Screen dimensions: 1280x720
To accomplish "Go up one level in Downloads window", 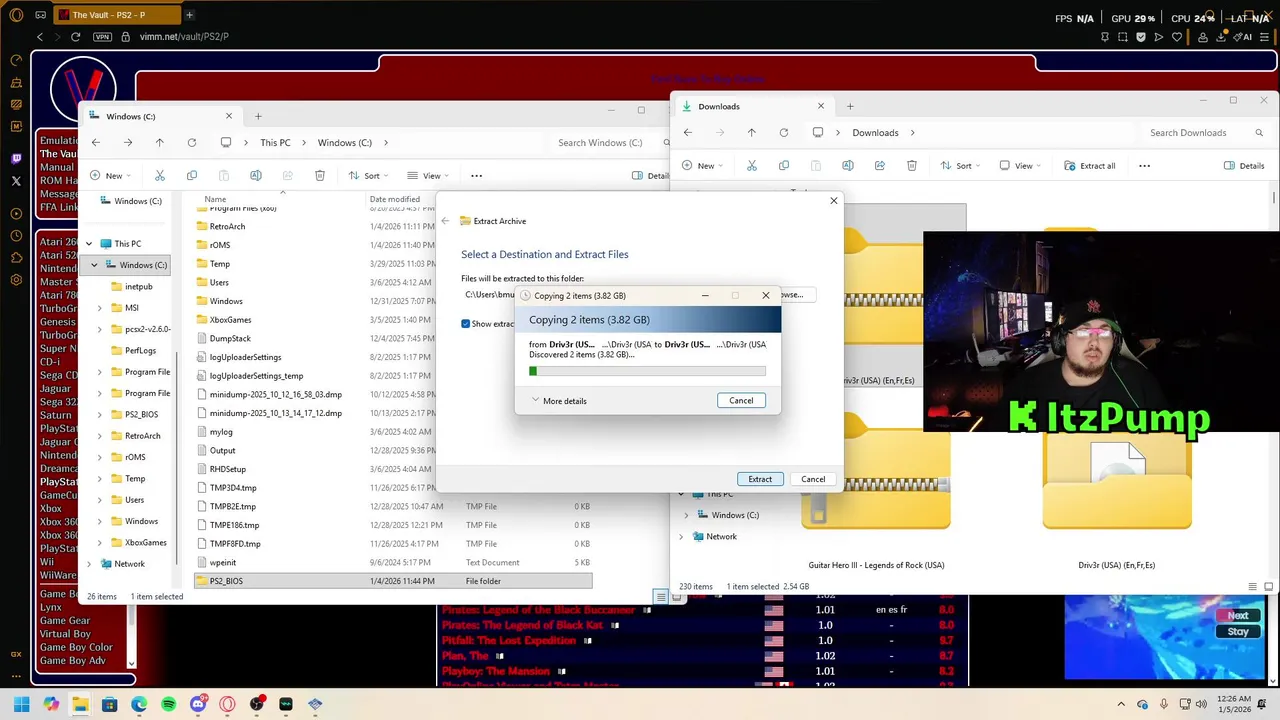I will point(752,133).
